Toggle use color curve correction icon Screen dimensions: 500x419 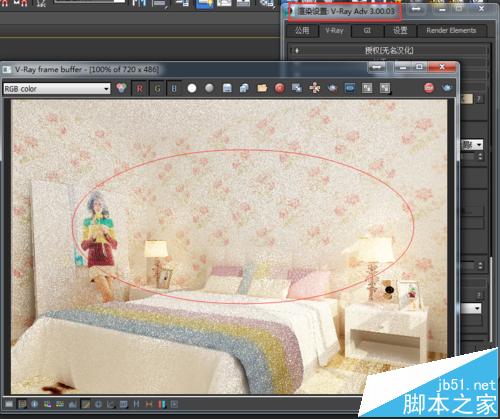coord(60,404)
